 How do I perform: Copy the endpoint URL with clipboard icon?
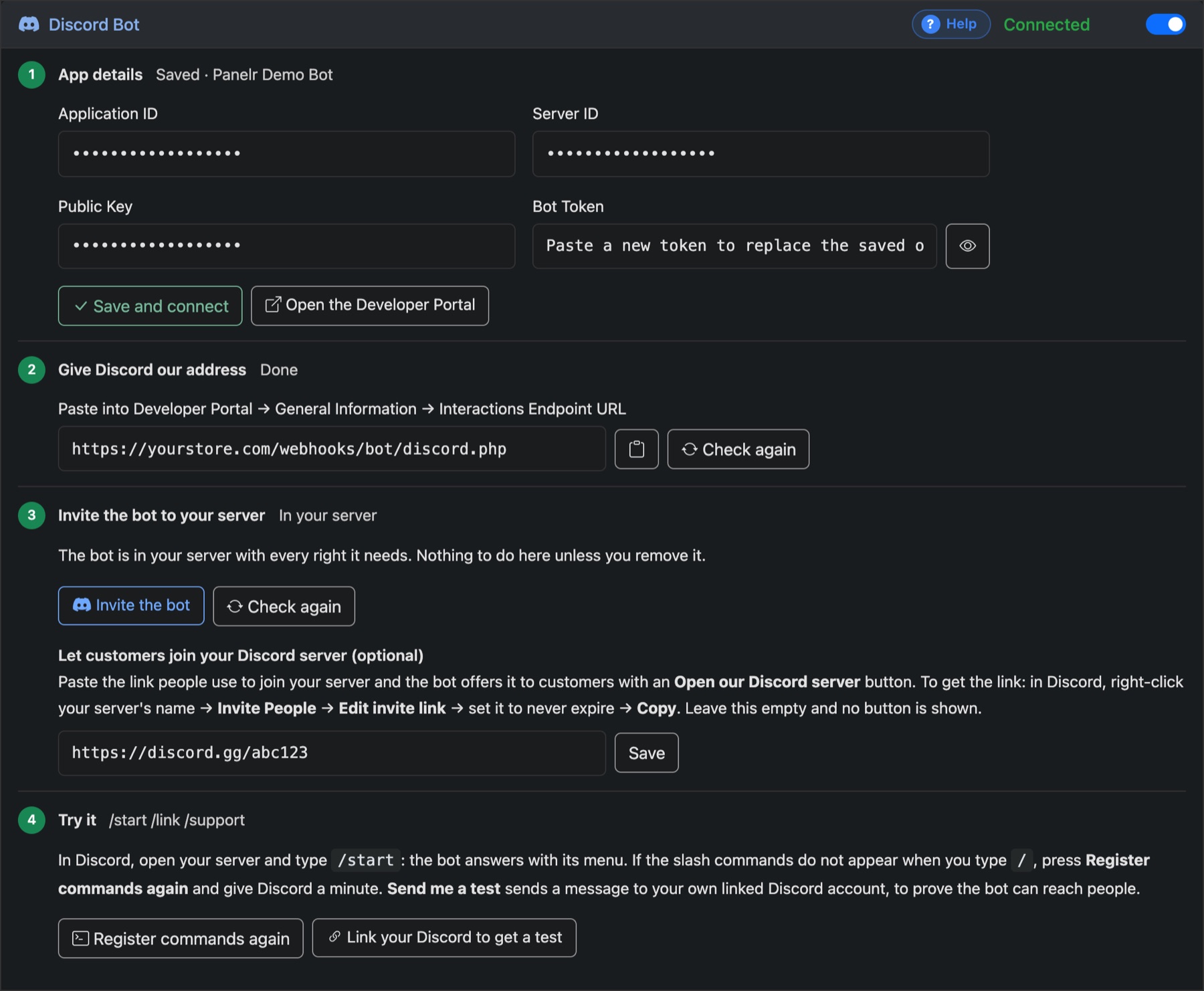[637, 449]
